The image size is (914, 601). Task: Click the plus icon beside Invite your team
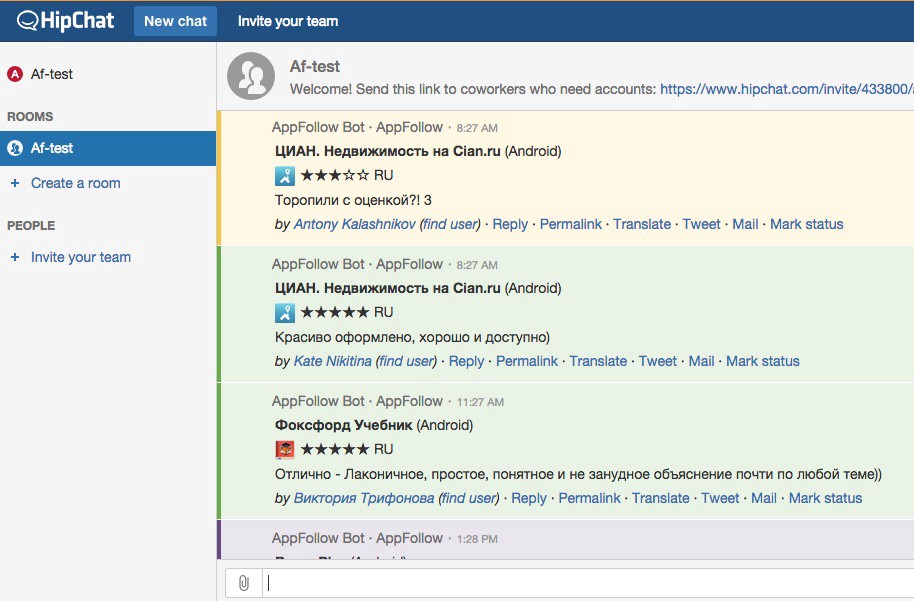tap(15, 257)
